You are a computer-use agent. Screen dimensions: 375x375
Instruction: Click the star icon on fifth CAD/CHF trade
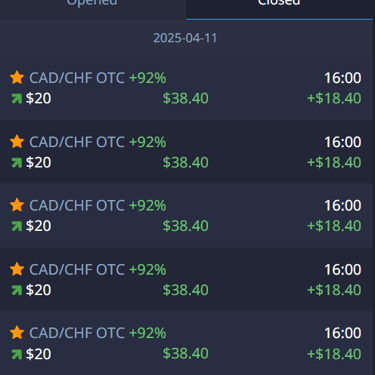tap(17, 333)
